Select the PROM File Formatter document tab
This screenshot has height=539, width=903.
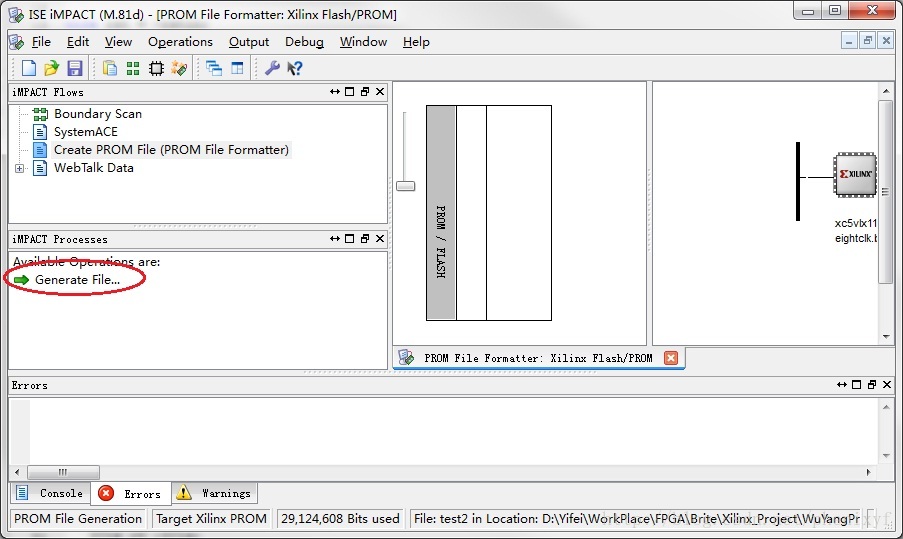tap(538, 358)
